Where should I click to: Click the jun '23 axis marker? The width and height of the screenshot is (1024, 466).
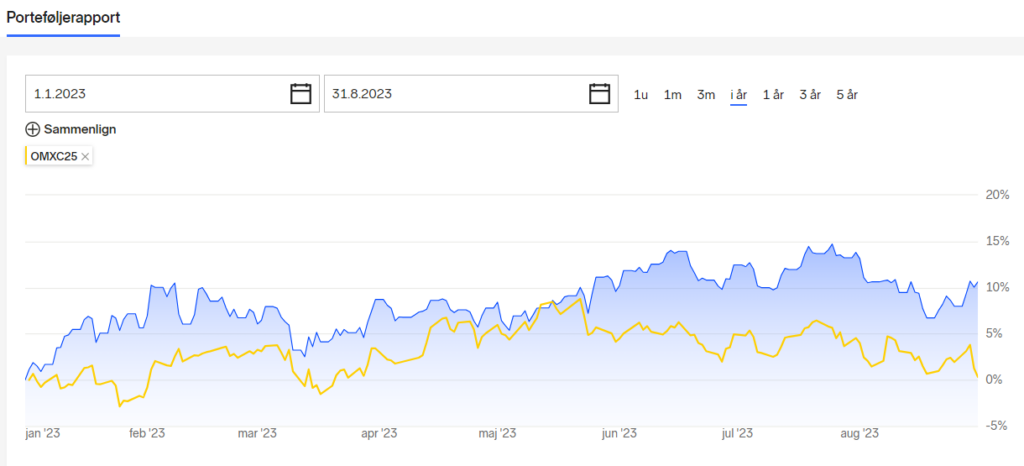pos(619,433)
